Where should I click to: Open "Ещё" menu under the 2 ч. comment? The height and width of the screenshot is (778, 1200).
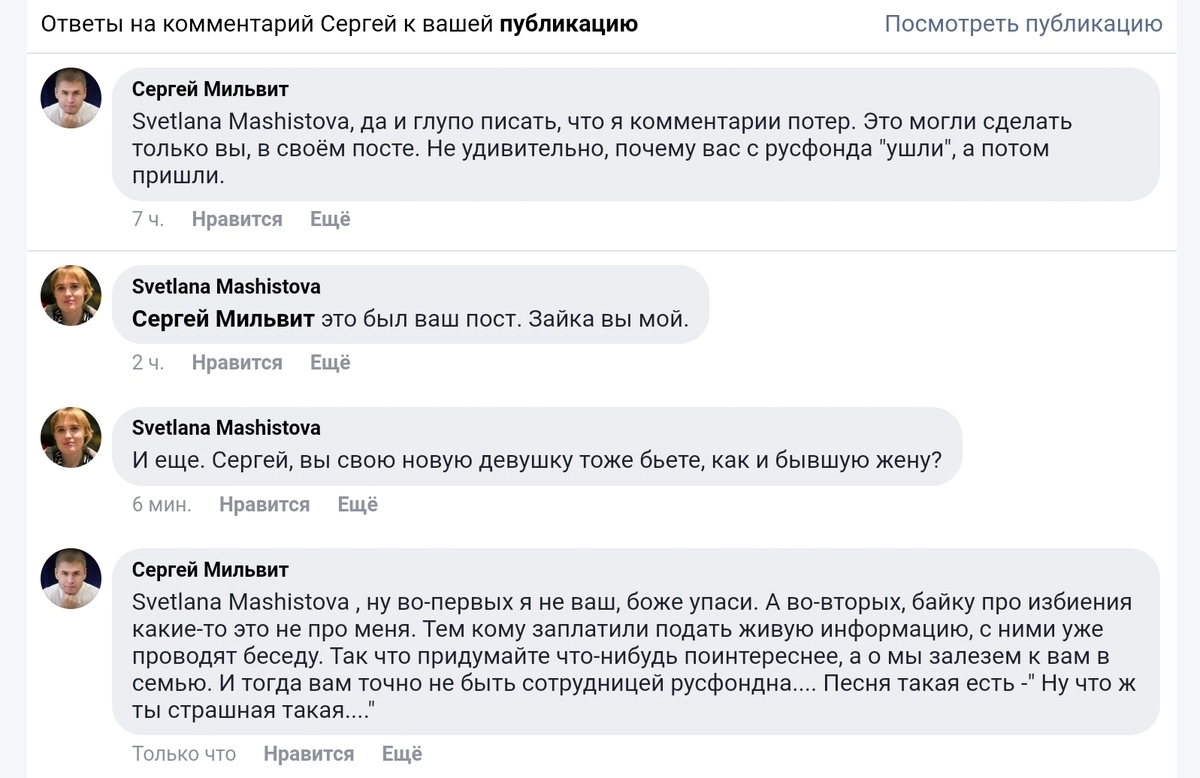[x=330, y=362]
